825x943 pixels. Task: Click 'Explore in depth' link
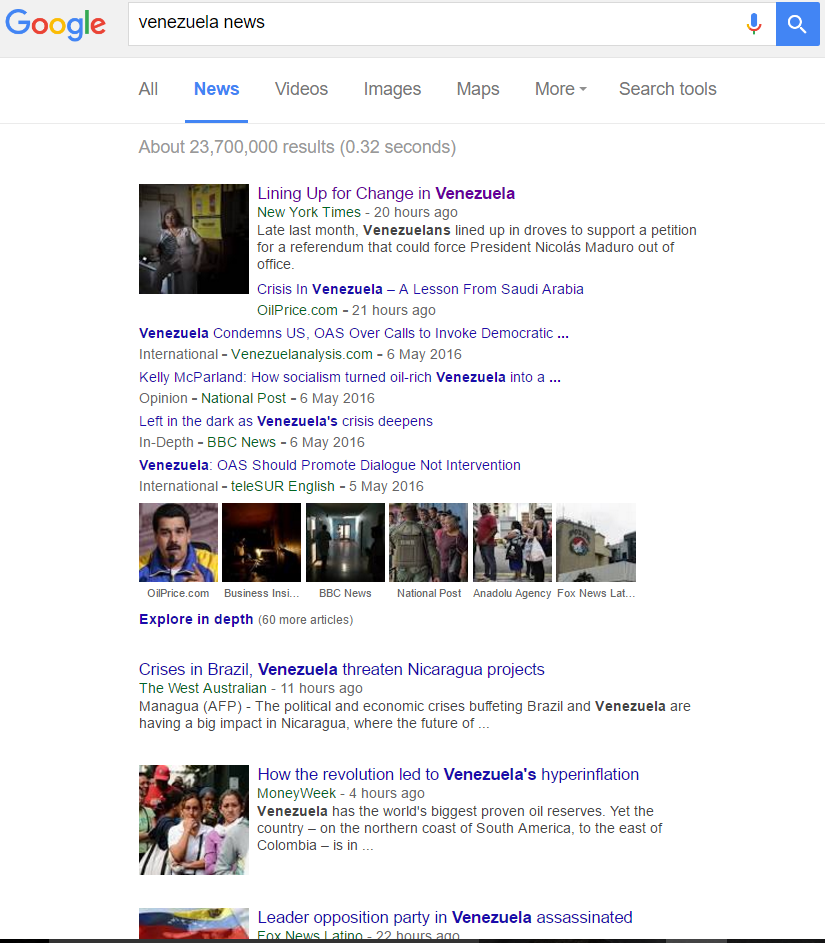tap(196, 619)
